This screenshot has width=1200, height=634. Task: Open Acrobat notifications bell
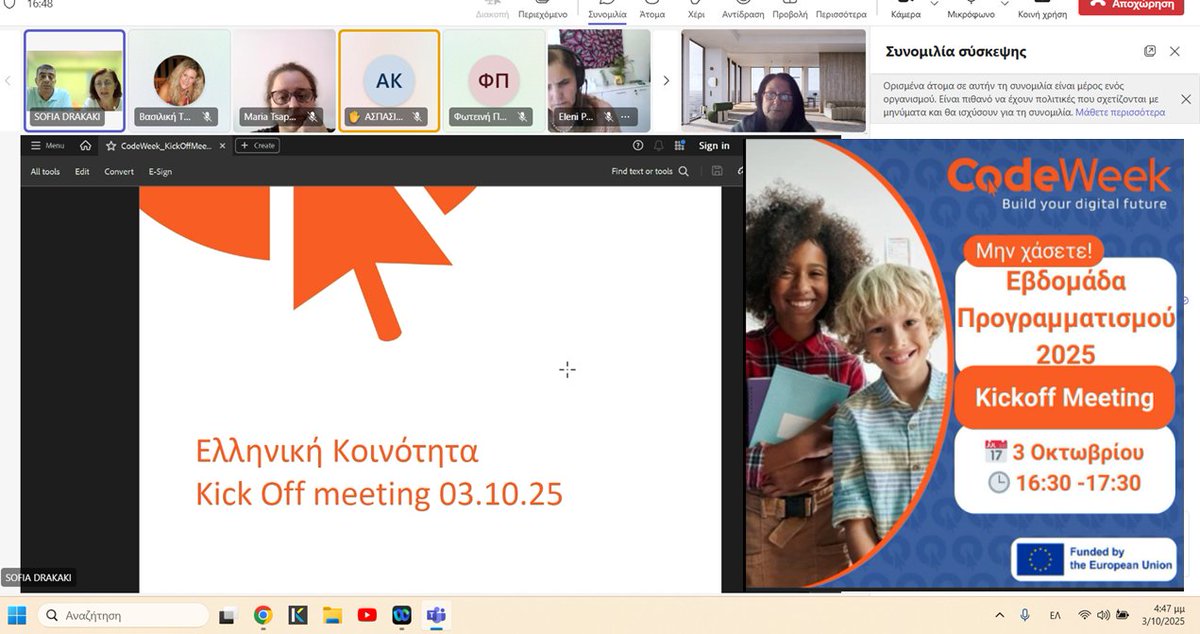click(x=659, y=145)
